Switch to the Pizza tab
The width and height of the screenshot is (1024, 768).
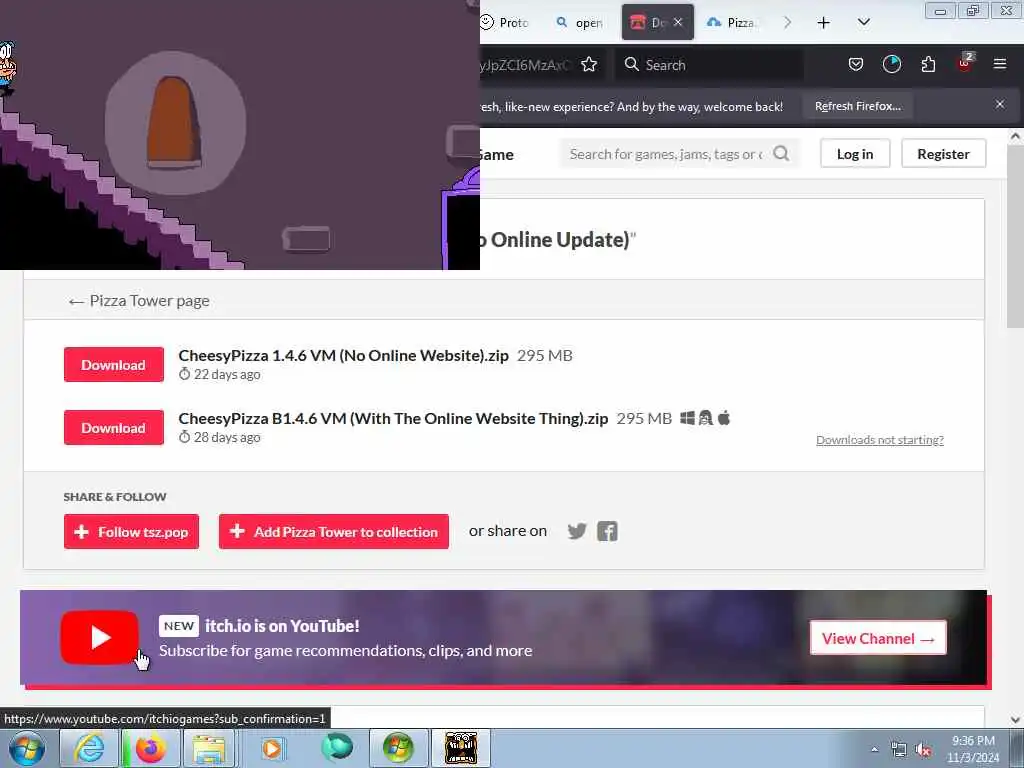click(731, 22)
